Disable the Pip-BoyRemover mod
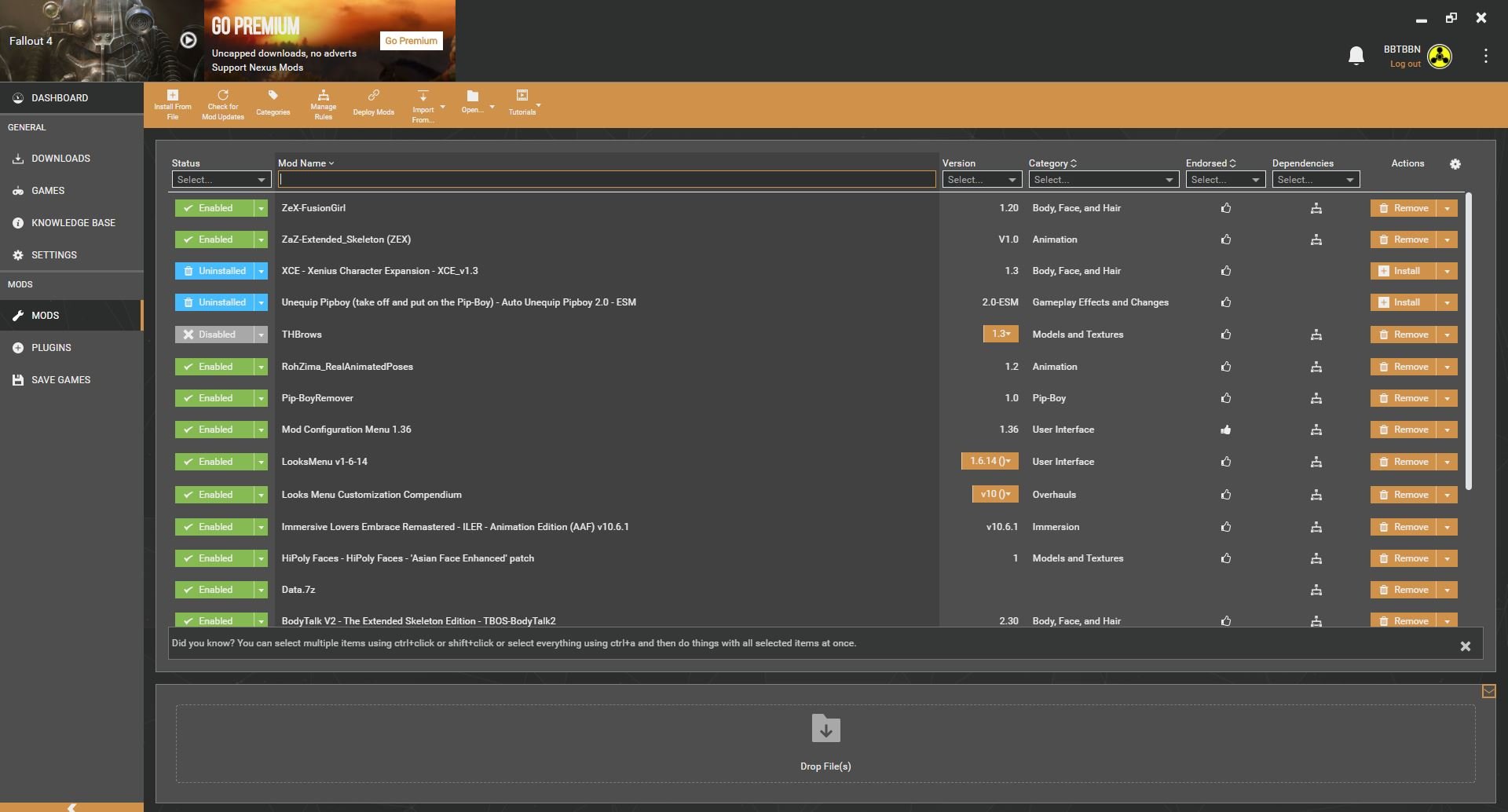This screenshot has height=812, width=1508. pos(214,398)
